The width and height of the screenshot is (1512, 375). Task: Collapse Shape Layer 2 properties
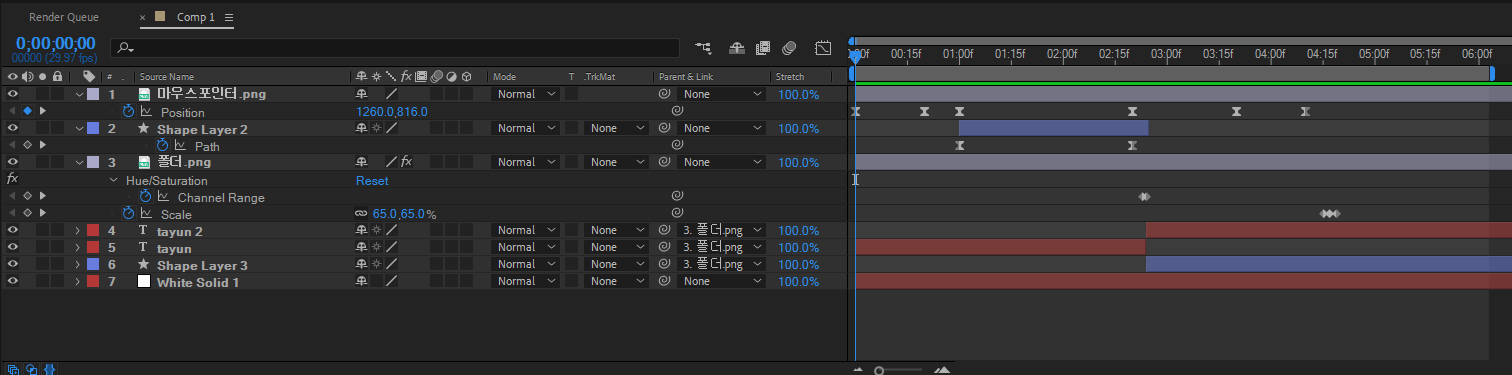coord(80,128)
